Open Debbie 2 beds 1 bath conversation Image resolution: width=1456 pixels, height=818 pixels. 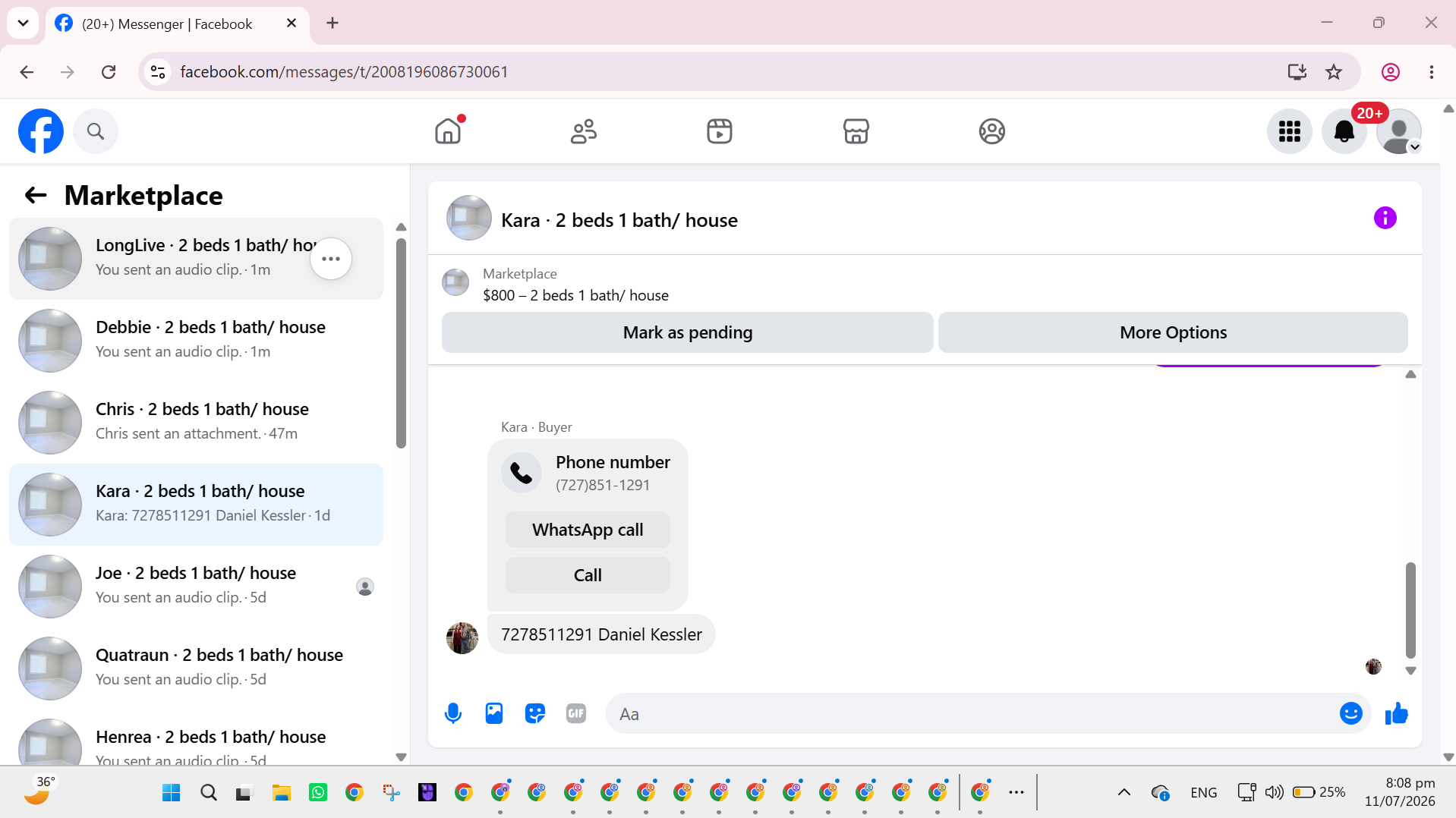tap(196, 341)
